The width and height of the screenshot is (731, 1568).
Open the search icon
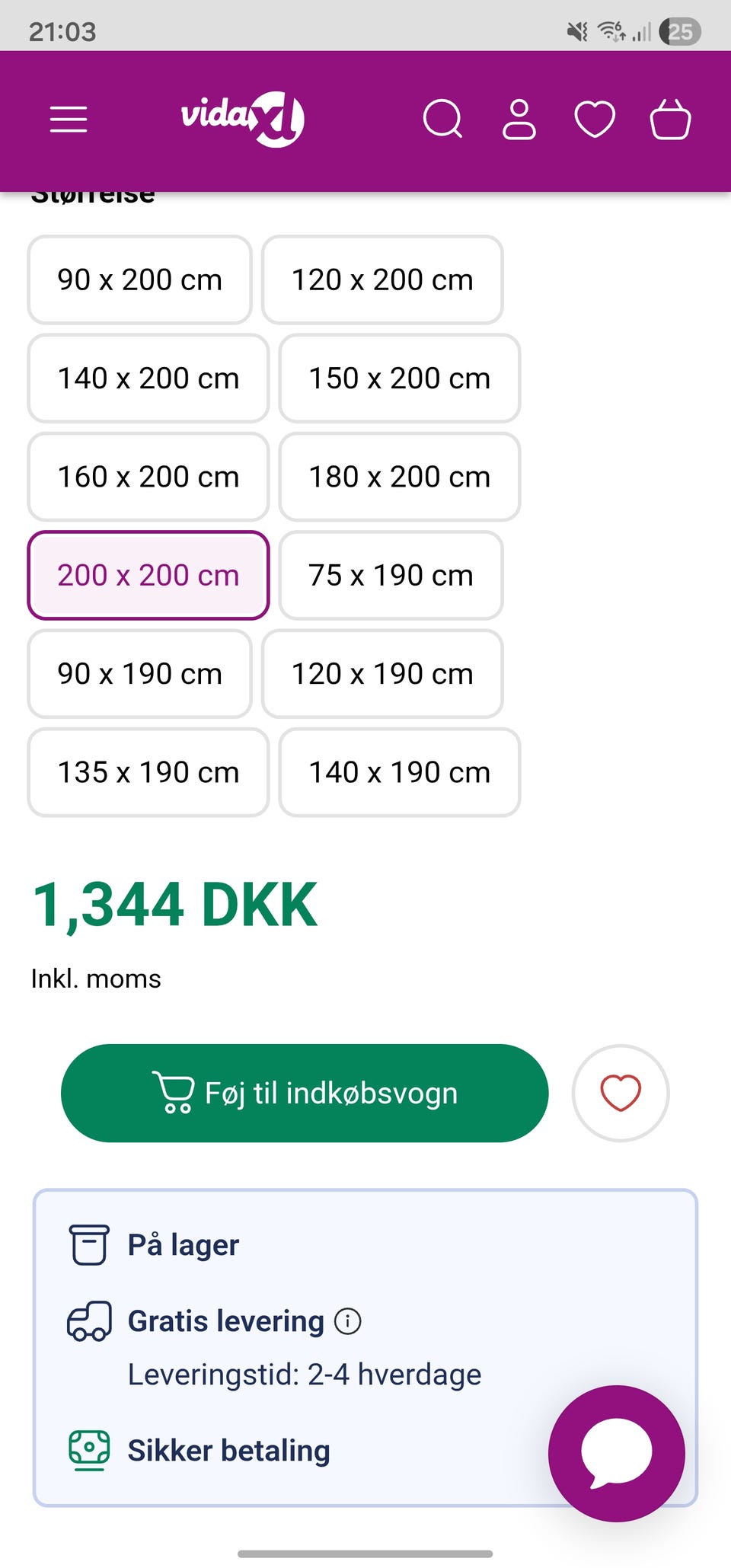442,120
